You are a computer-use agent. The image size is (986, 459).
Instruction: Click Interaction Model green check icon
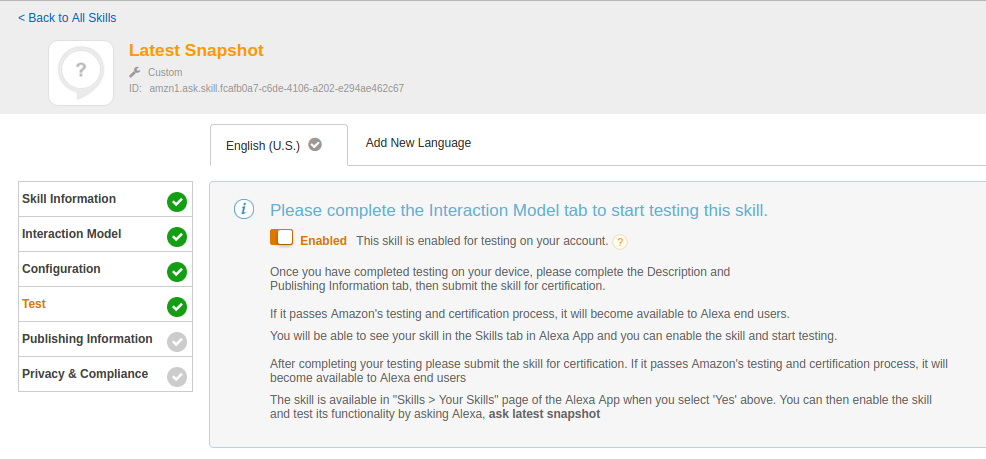point(177,237)
